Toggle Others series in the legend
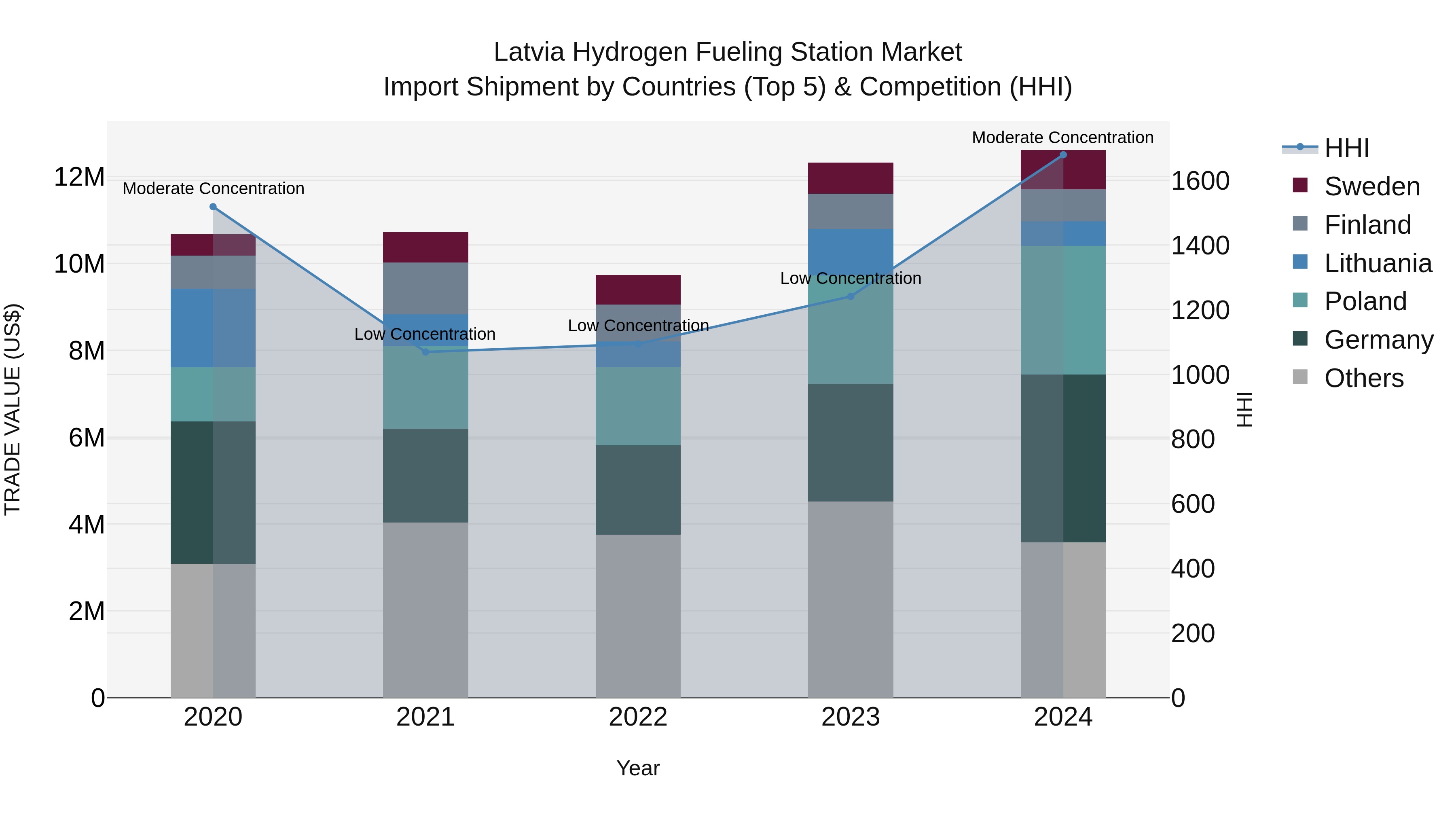The image size is (1456, 819). tap(1348, 378)
